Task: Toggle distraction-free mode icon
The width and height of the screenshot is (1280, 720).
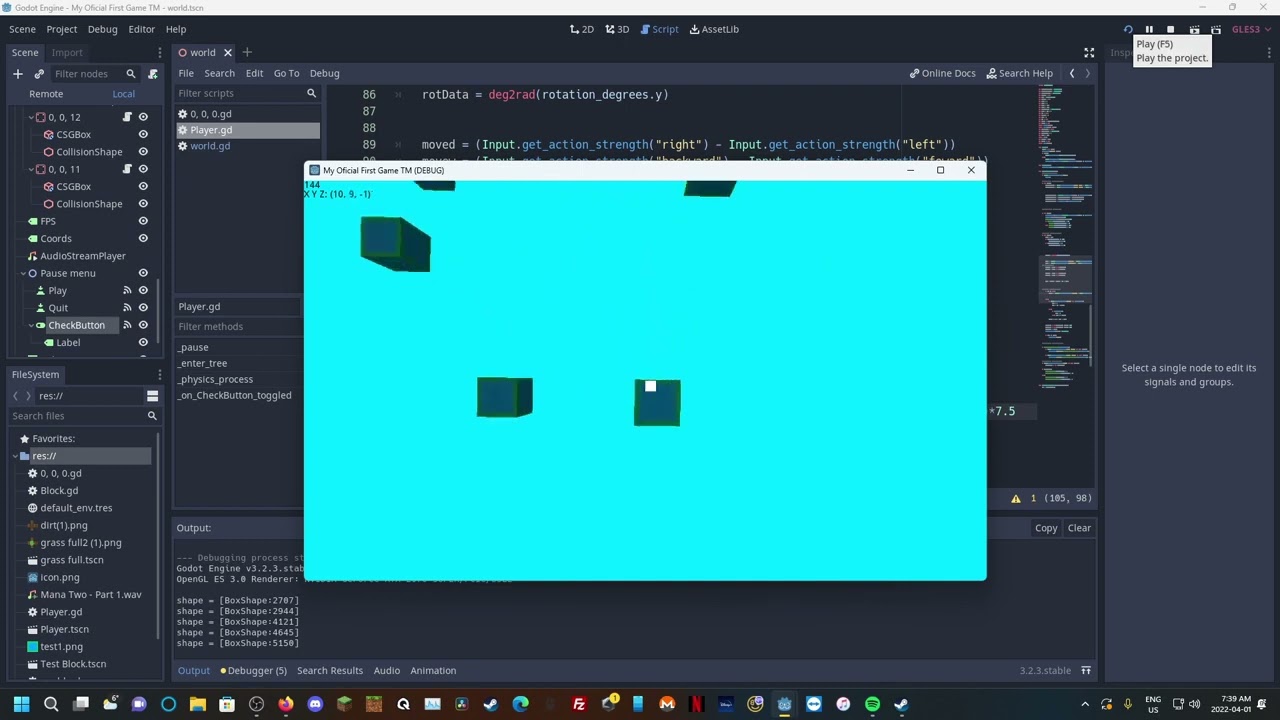Action: coord(1089,53)
